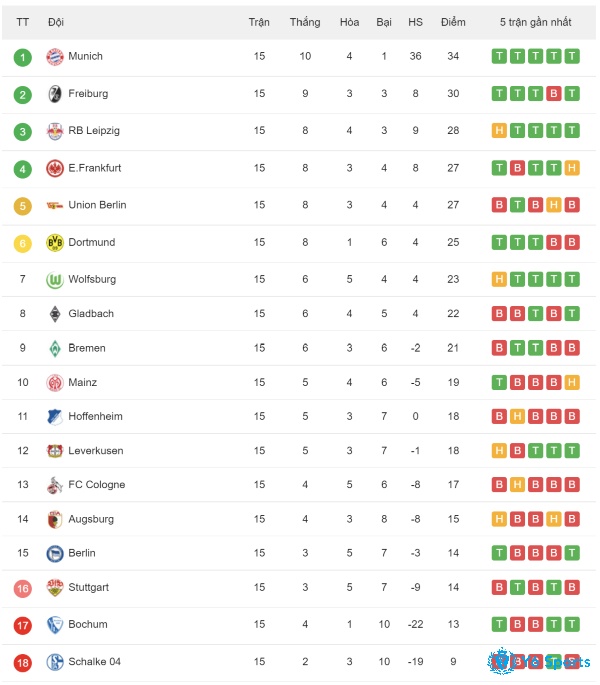
Task: Open the E.Frankfurt team link
Action: pos(94,168)
